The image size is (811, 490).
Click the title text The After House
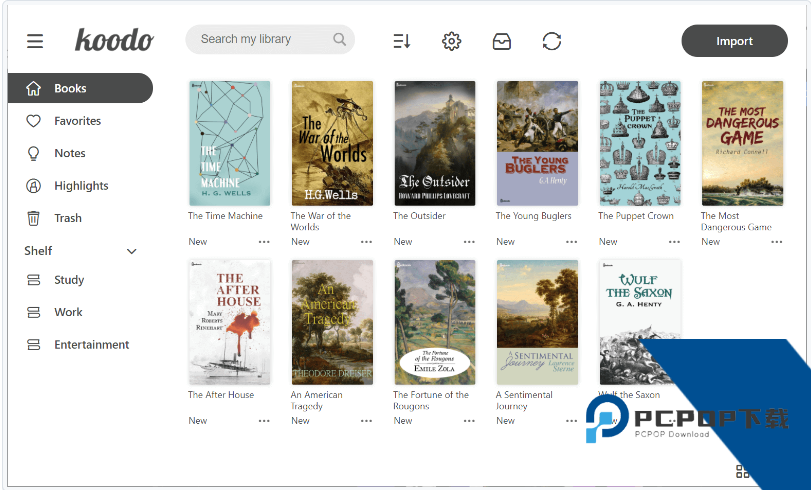point(221,395)
